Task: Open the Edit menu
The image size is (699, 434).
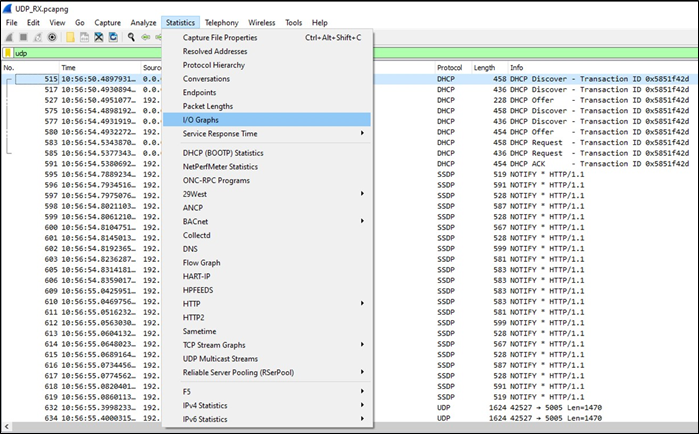Action: coord(33,23)
